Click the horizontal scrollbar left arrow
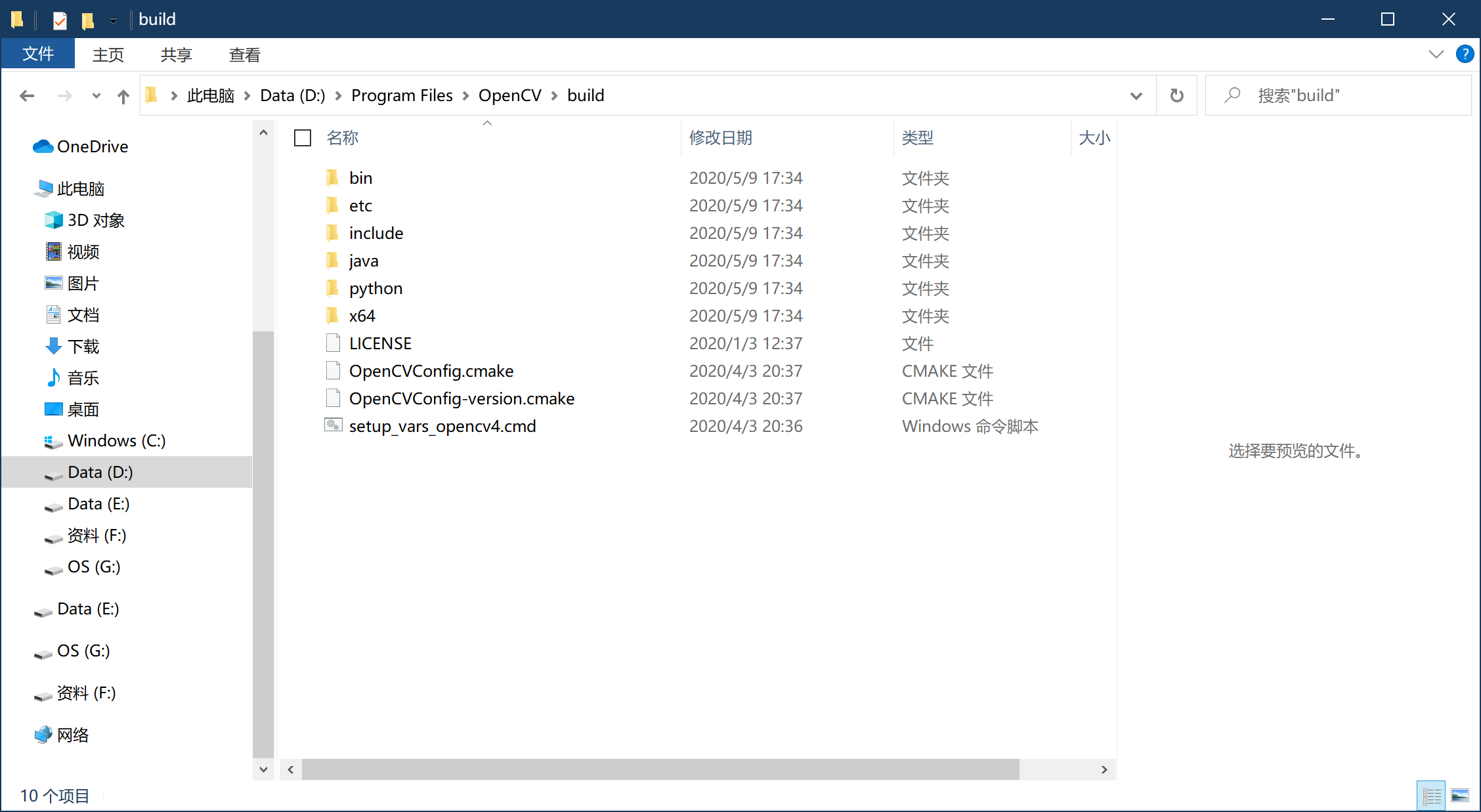The width and height of the screenshot is (1481, 812). point(291,769)
